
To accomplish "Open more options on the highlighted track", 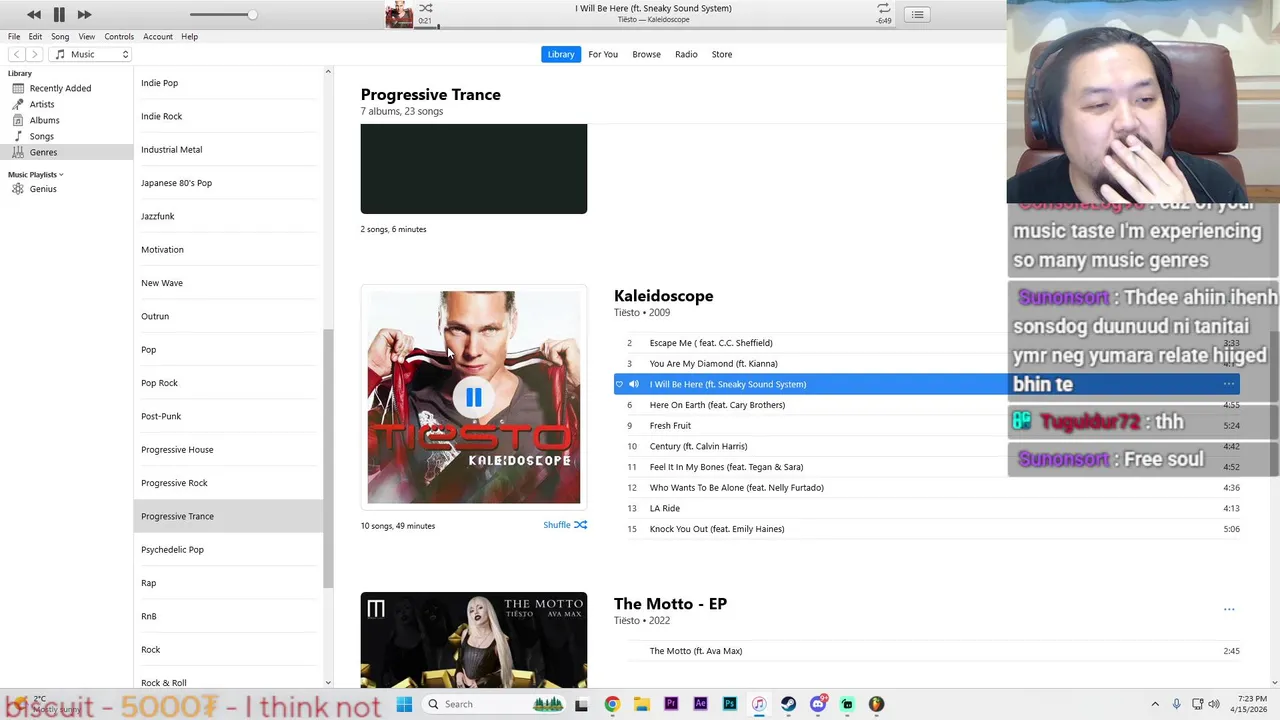I will coord(1229,384).
